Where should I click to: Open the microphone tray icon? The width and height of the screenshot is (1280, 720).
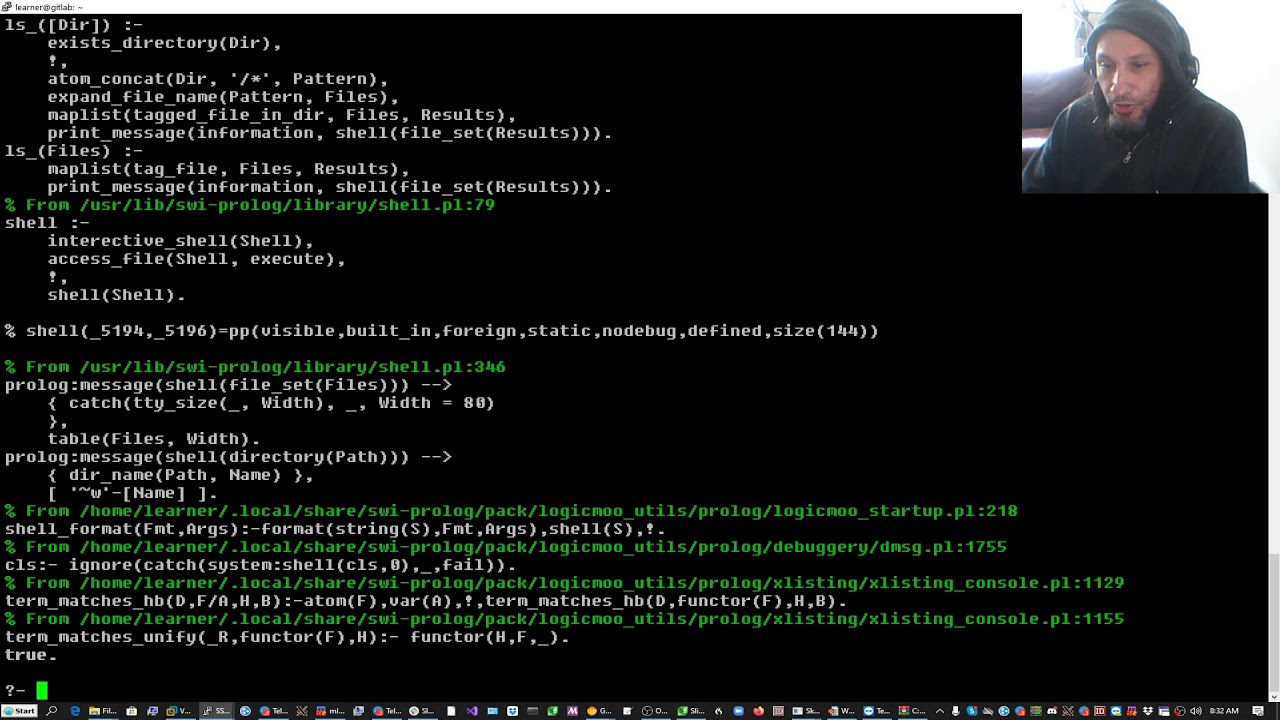(x=955, y=711)
